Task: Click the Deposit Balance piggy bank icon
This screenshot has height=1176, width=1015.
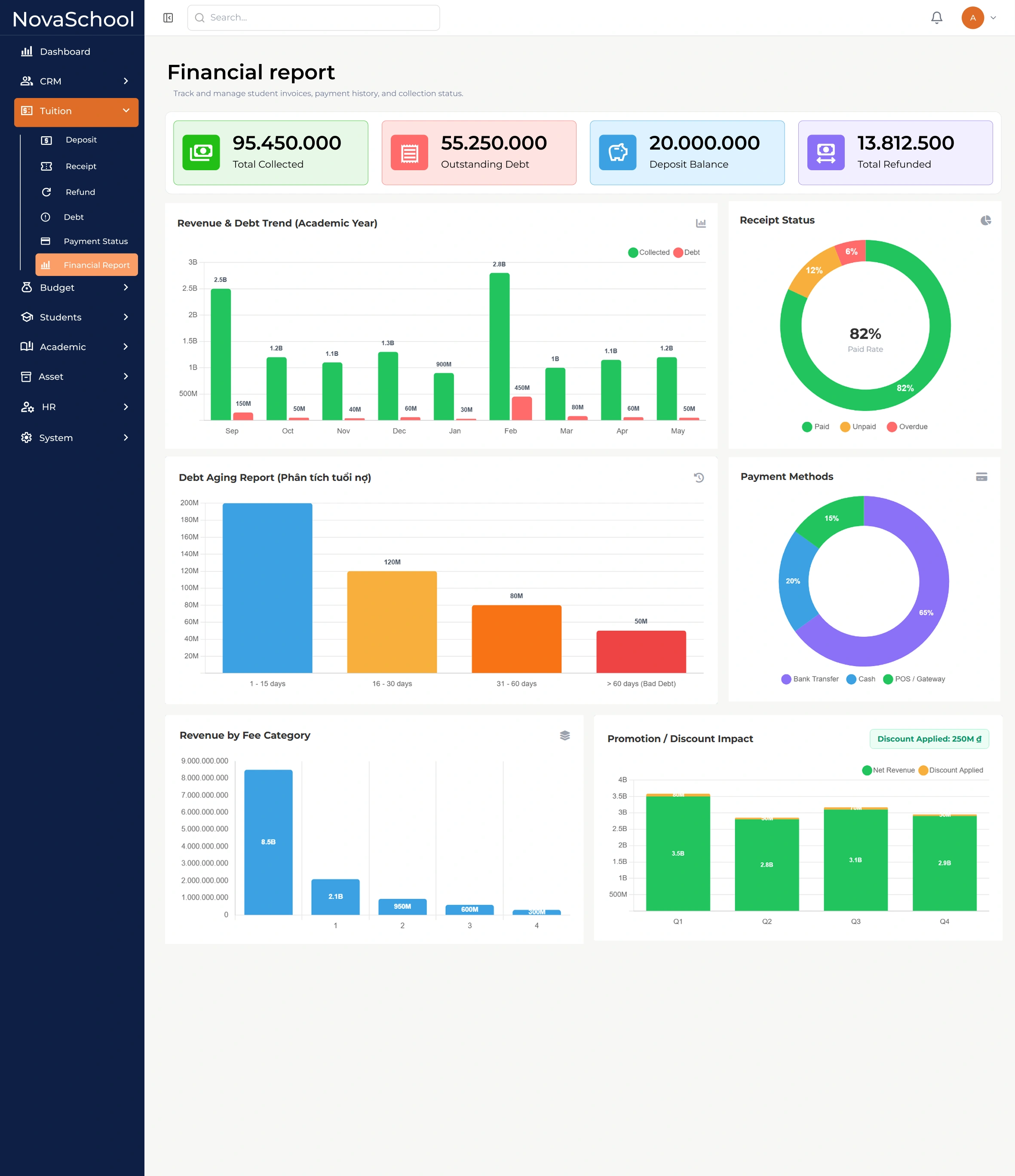Action: (x=618, y=152)
